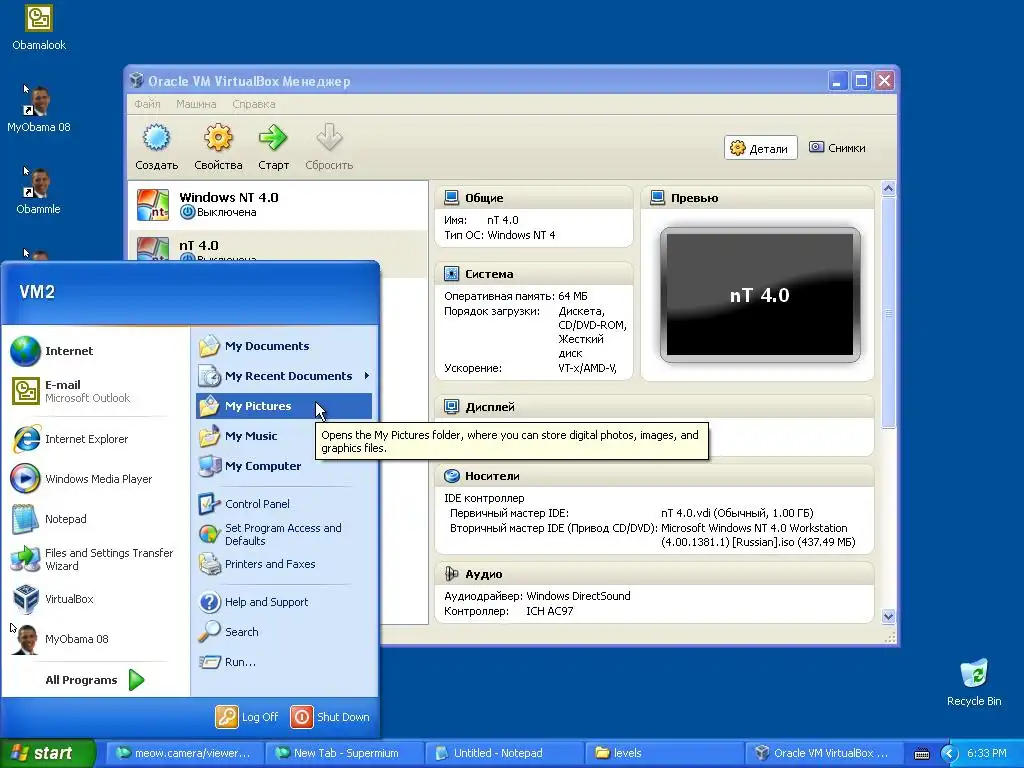The height and width of the screenshot is (768, 1024).
Task: Open the Справка help menu
Action: (254, 104)
